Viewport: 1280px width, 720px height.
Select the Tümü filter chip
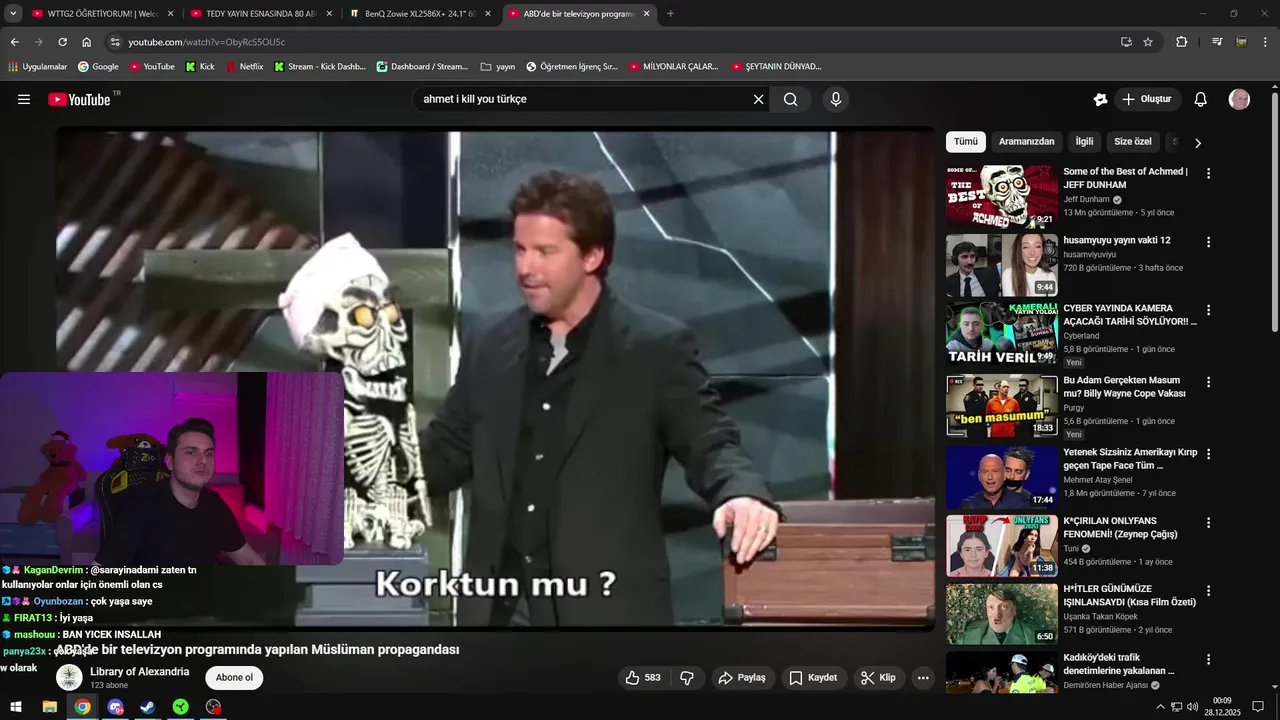tap(966, 142)
